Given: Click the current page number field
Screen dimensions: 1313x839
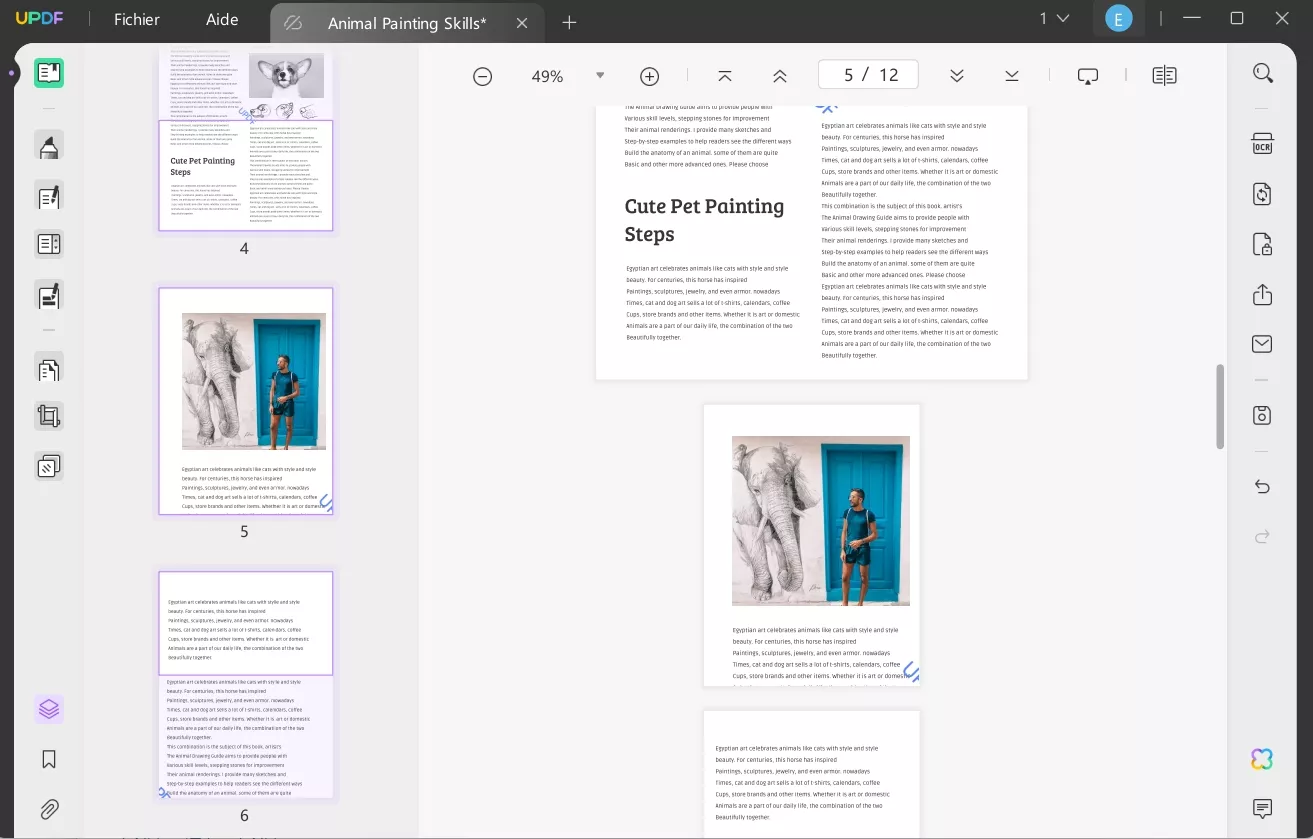Looking at the screenshot, I should [848, 75].
